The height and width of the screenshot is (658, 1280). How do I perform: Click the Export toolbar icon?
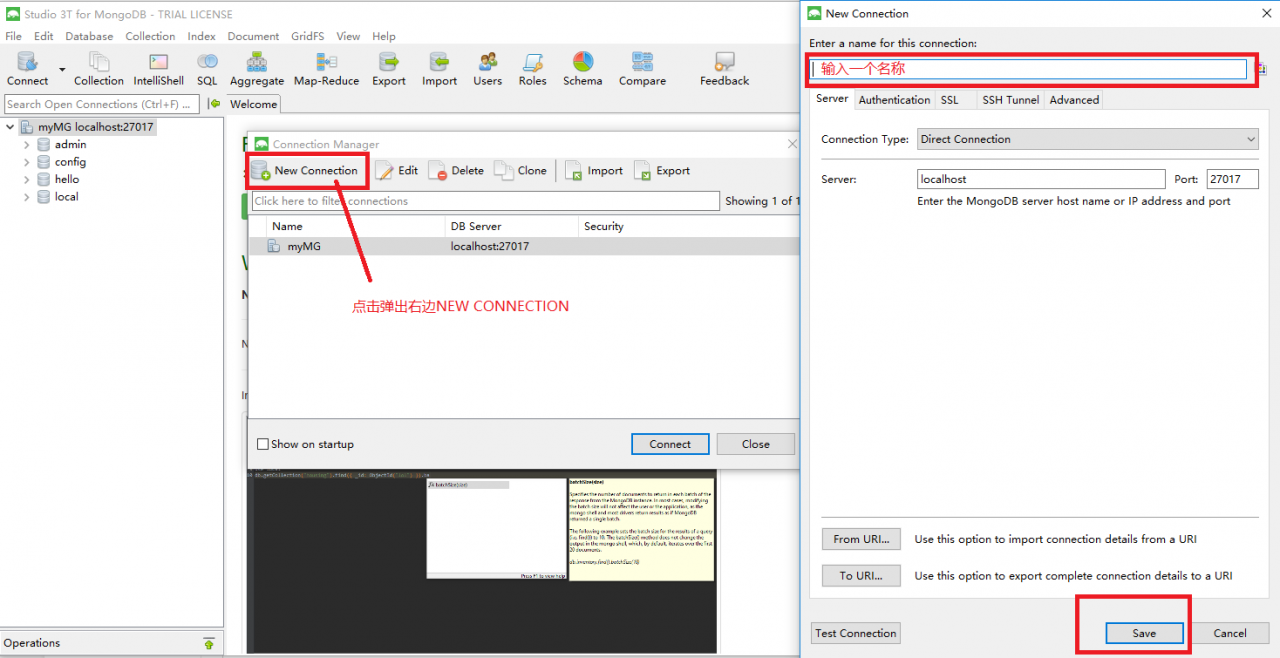pyautogui.click(x=388, y=68)
